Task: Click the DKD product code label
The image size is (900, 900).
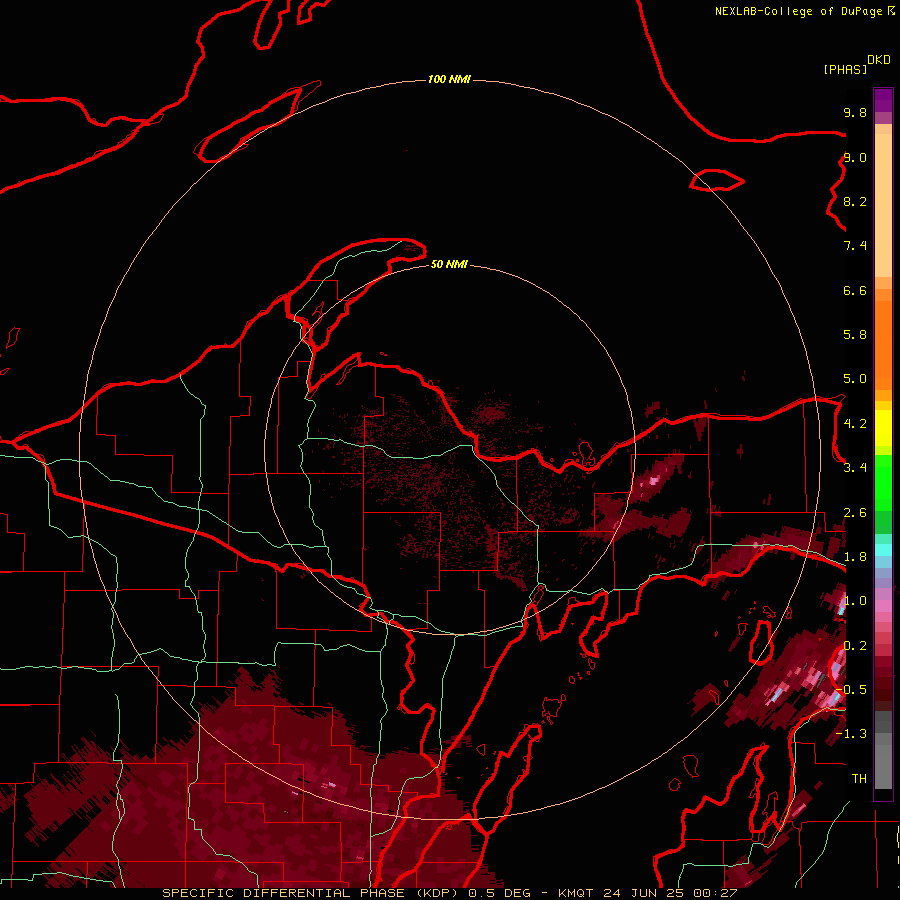Action: [879, 60]
